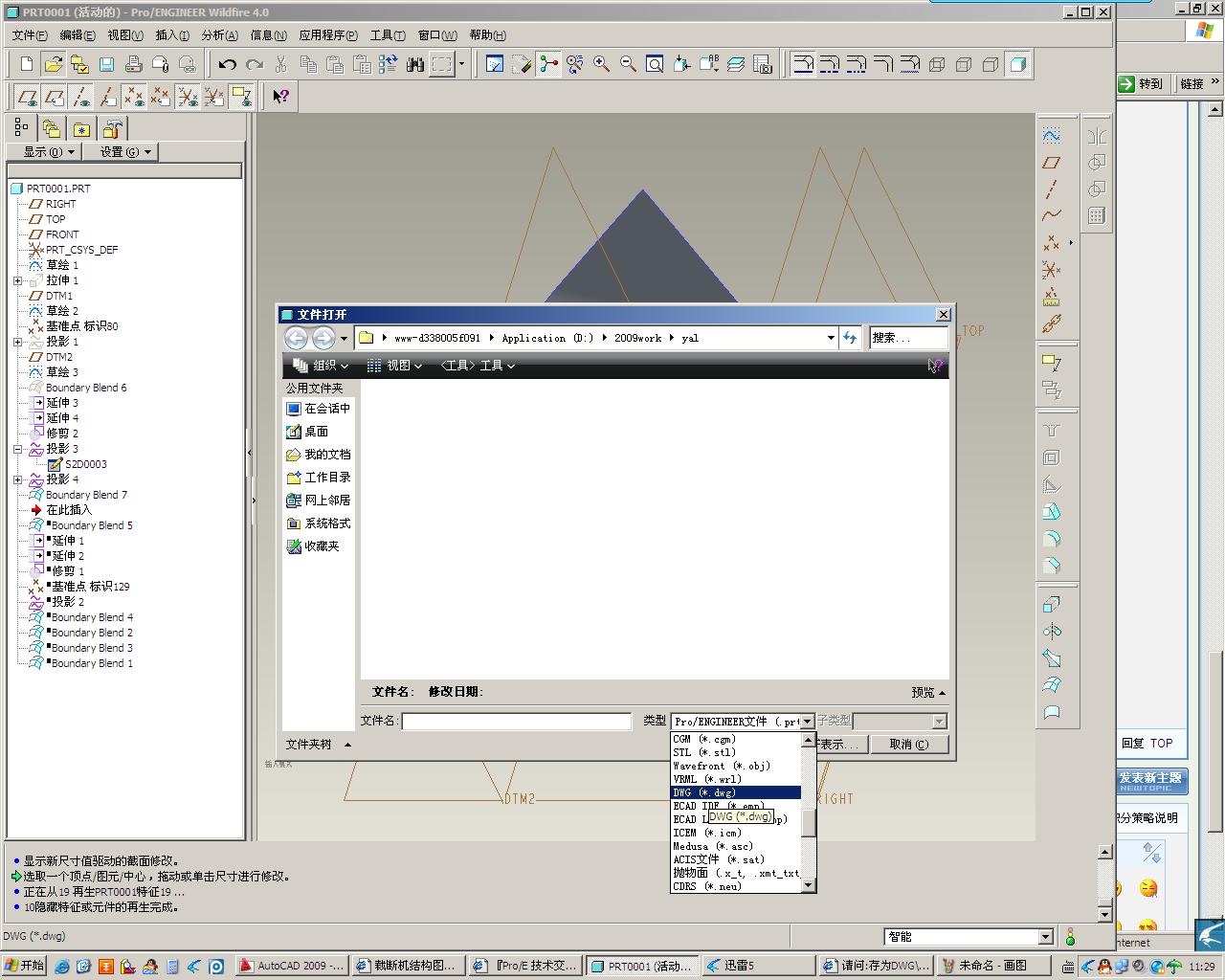Toggle datum axes display
Screen dimensions: 1225x980
[x=81, y=96]
